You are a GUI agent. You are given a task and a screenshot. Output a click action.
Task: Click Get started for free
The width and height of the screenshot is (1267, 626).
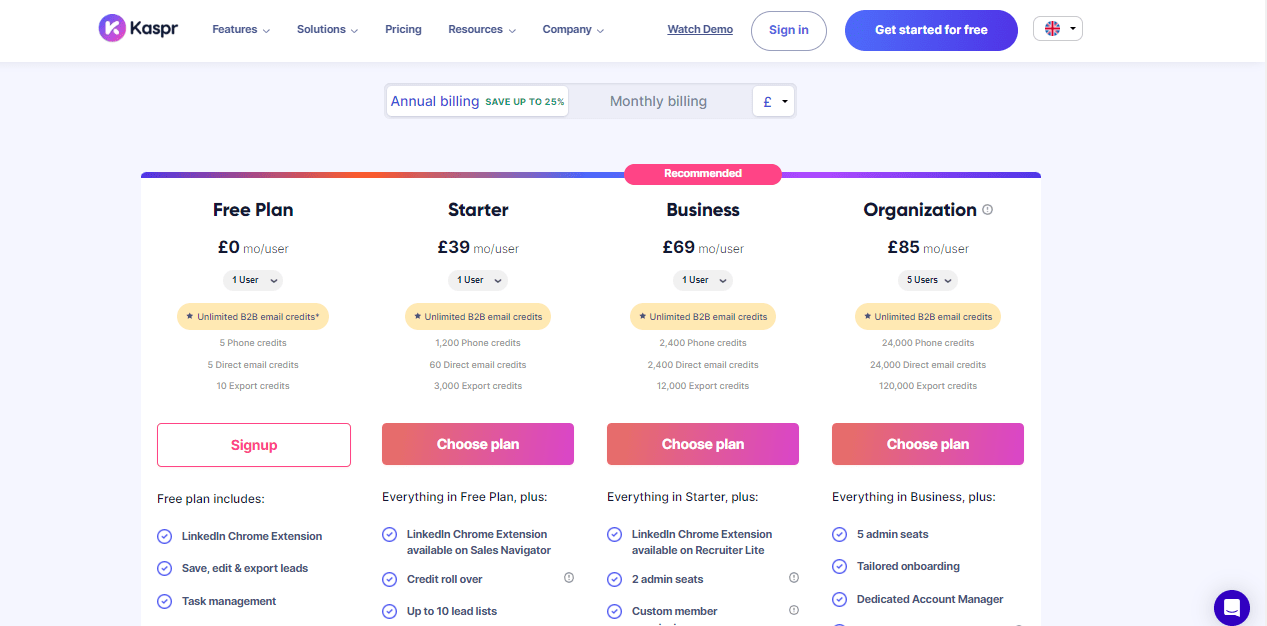coord(930,30)
